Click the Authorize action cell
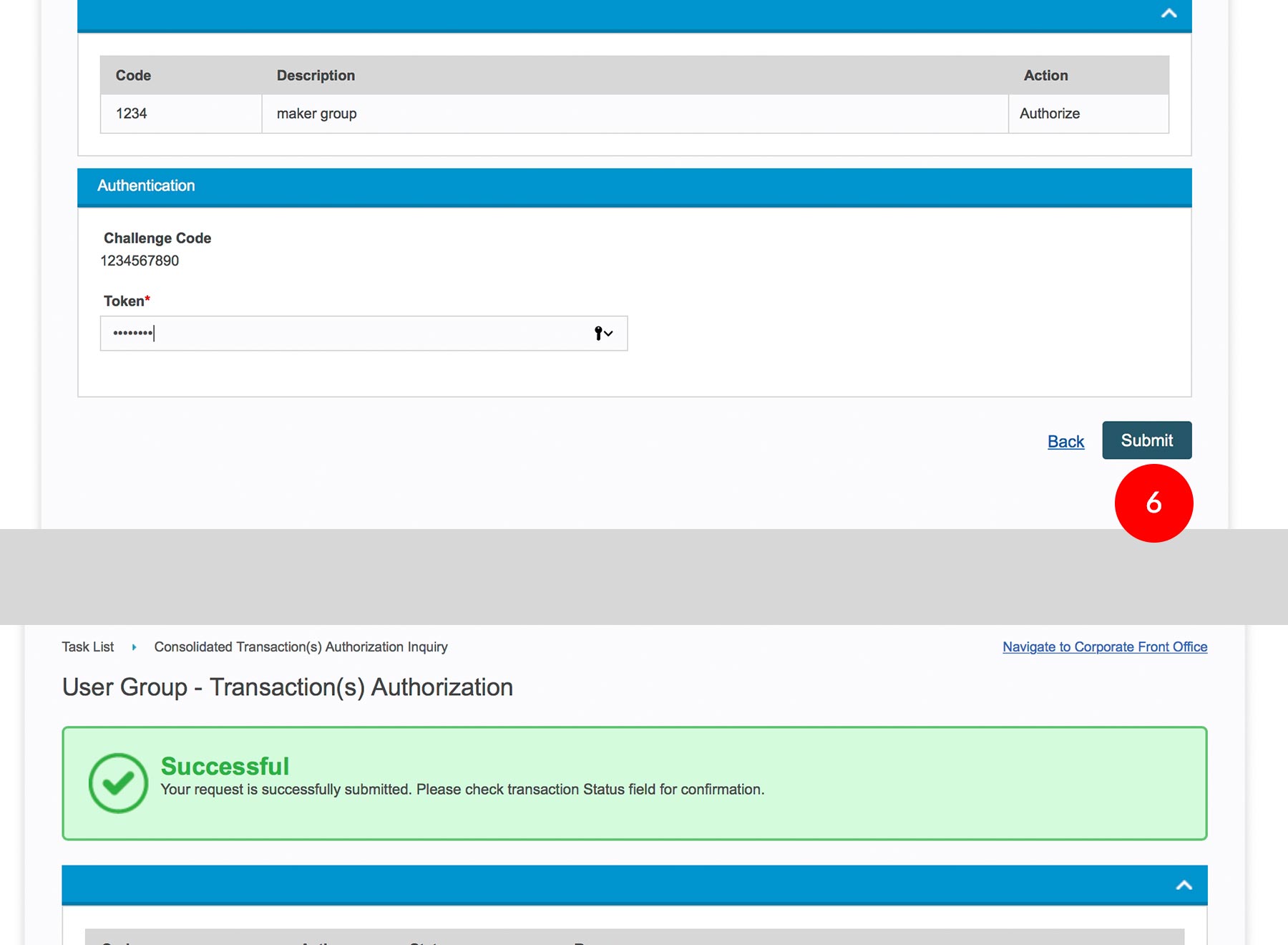The image size is (1288, 945). (1050, 114)
